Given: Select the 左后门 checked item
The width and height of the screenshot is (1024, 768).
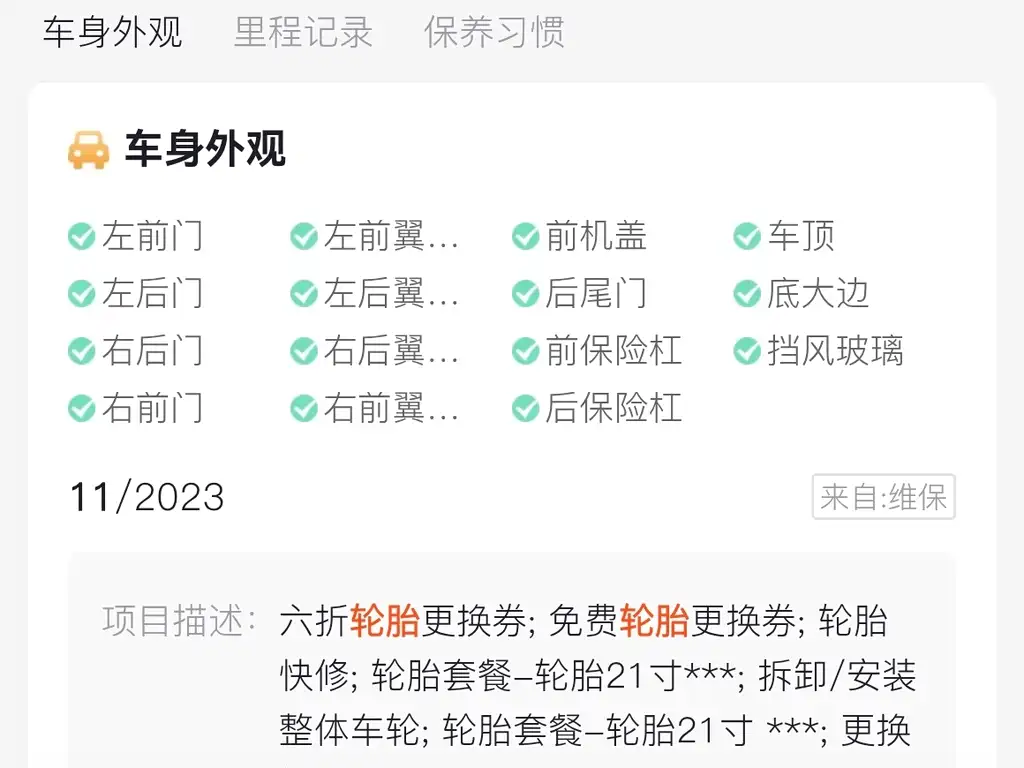Looking at the screenshot, I should point(136,294).
